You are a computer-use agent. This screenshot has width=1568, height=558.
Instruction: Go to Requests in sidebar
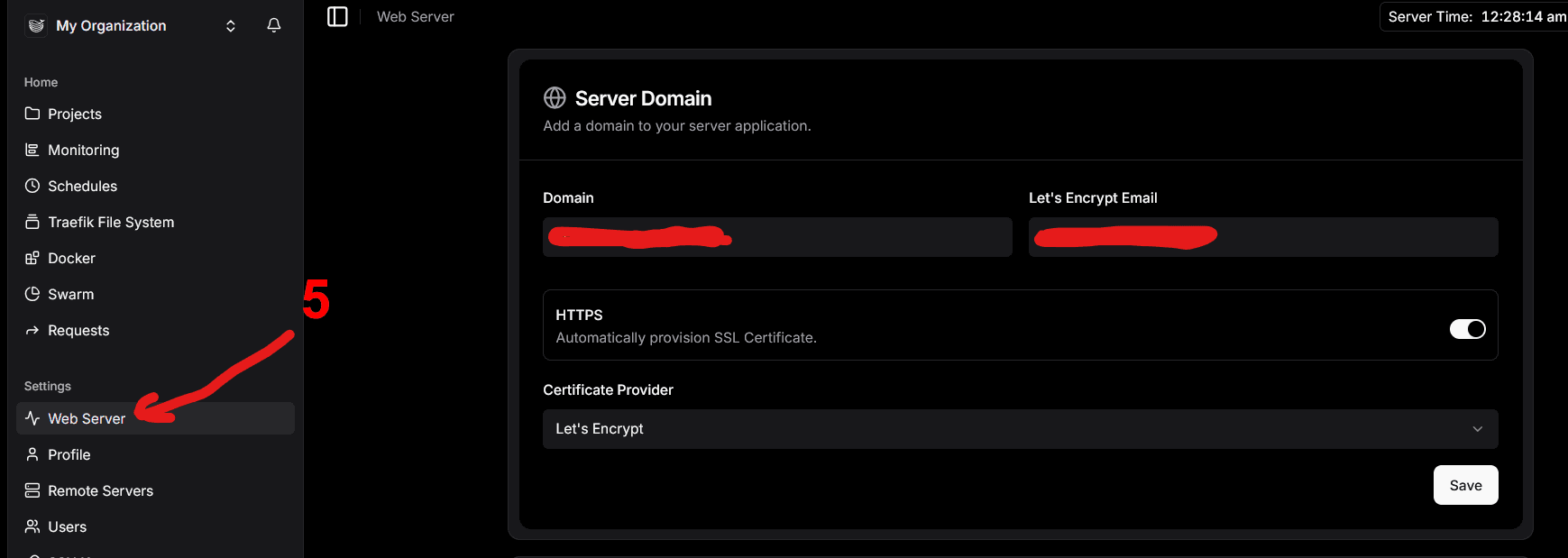tap(78, 330)
